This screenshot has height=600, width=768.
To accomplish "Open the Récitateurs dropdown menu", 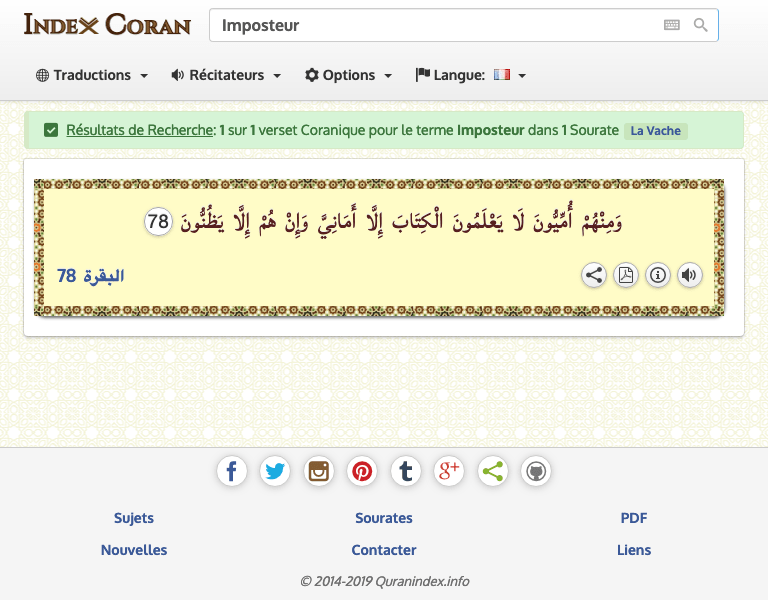I will point(226,75).
